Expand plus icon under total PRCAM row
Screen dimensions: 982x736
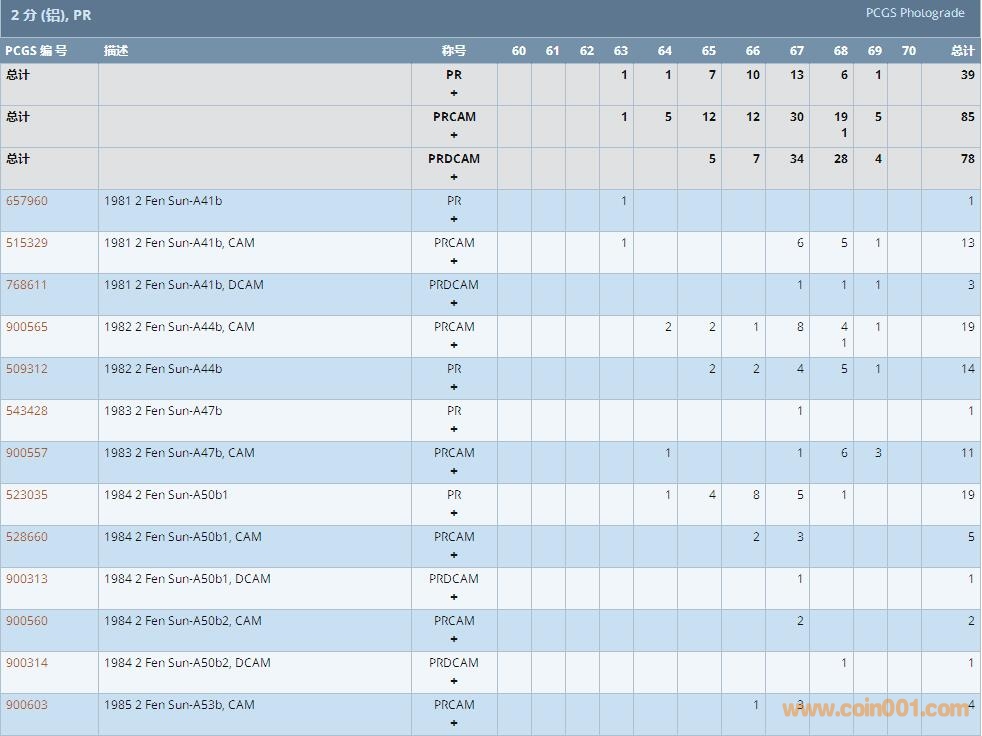click(x=454, y=135)
